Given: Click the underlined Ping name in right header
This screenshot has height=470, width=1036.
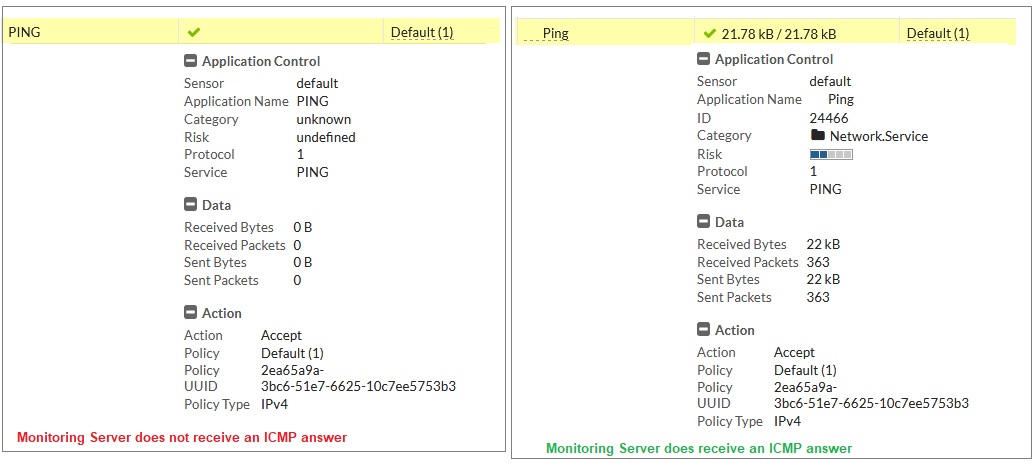Looking at the screenshot, I should click(x=555, y=33).
